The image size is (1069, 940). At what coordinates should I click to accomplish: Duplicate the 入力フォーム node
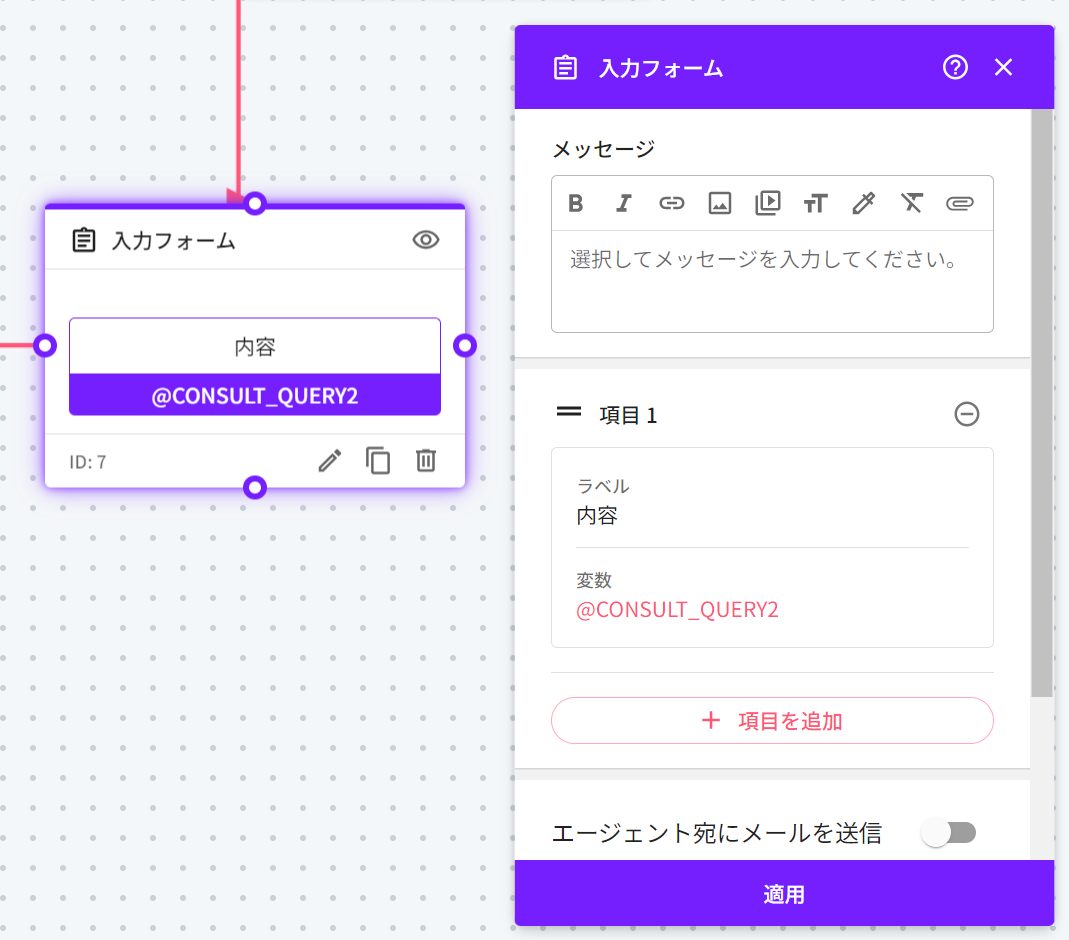coord(378,461)
